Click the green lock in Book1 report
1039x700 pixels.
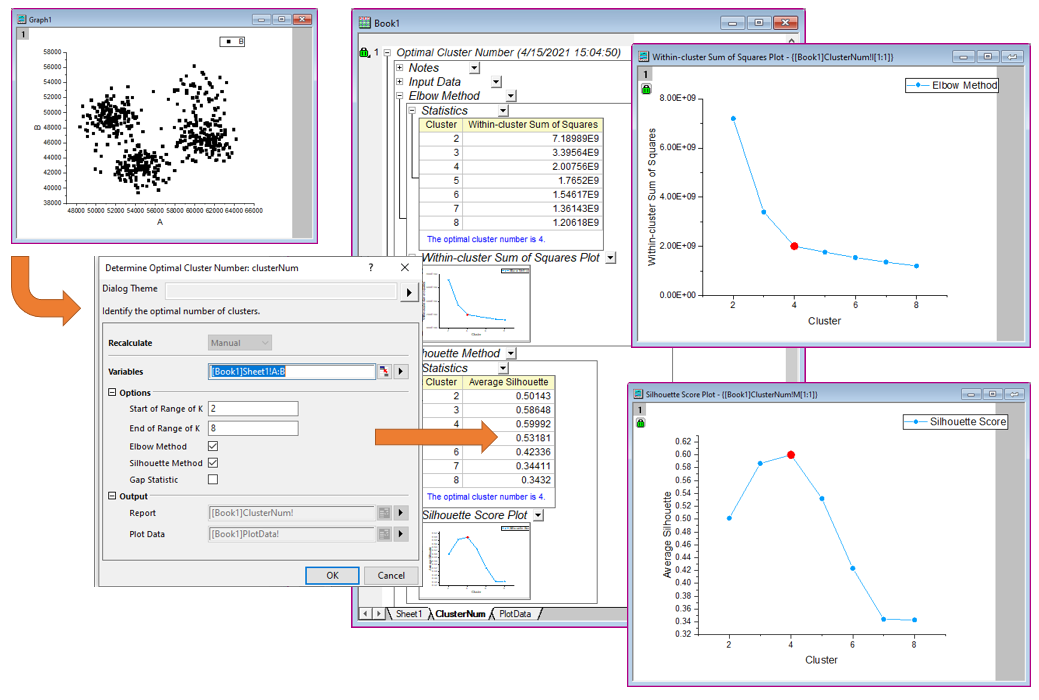363,53
